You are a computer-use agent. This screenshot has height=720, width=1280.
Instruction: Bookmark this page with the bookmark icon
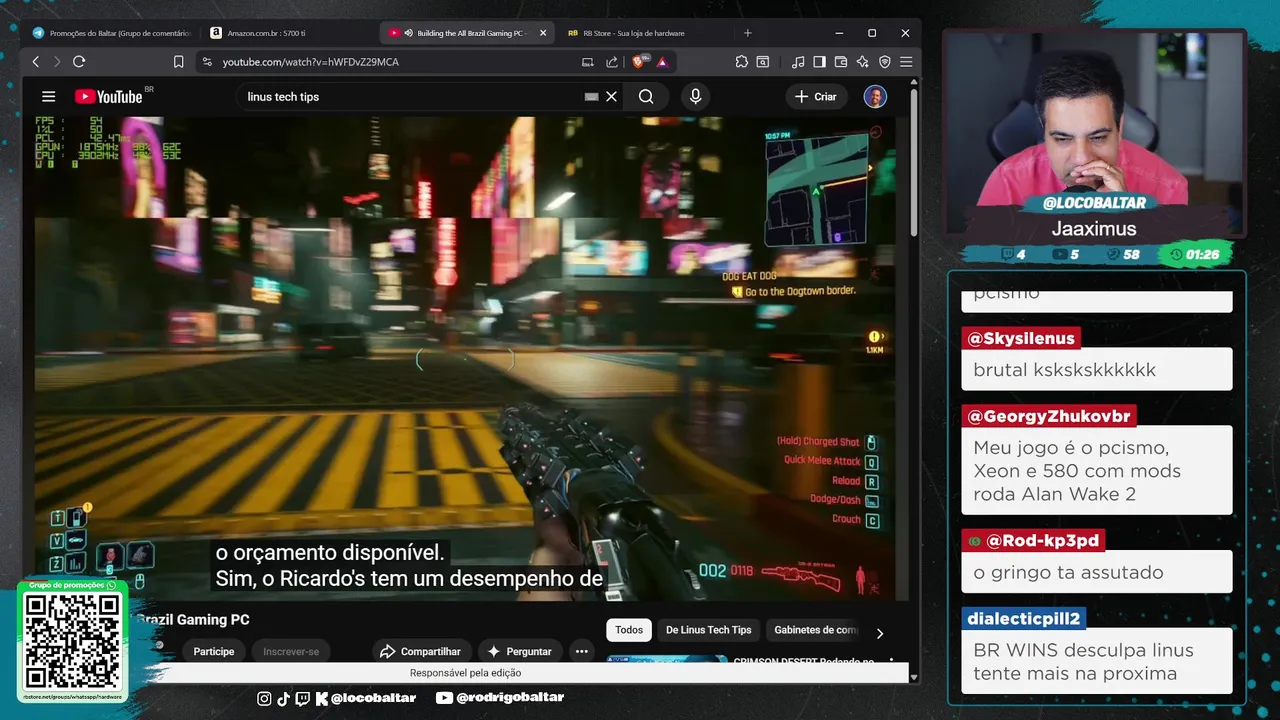click(178, 62)
